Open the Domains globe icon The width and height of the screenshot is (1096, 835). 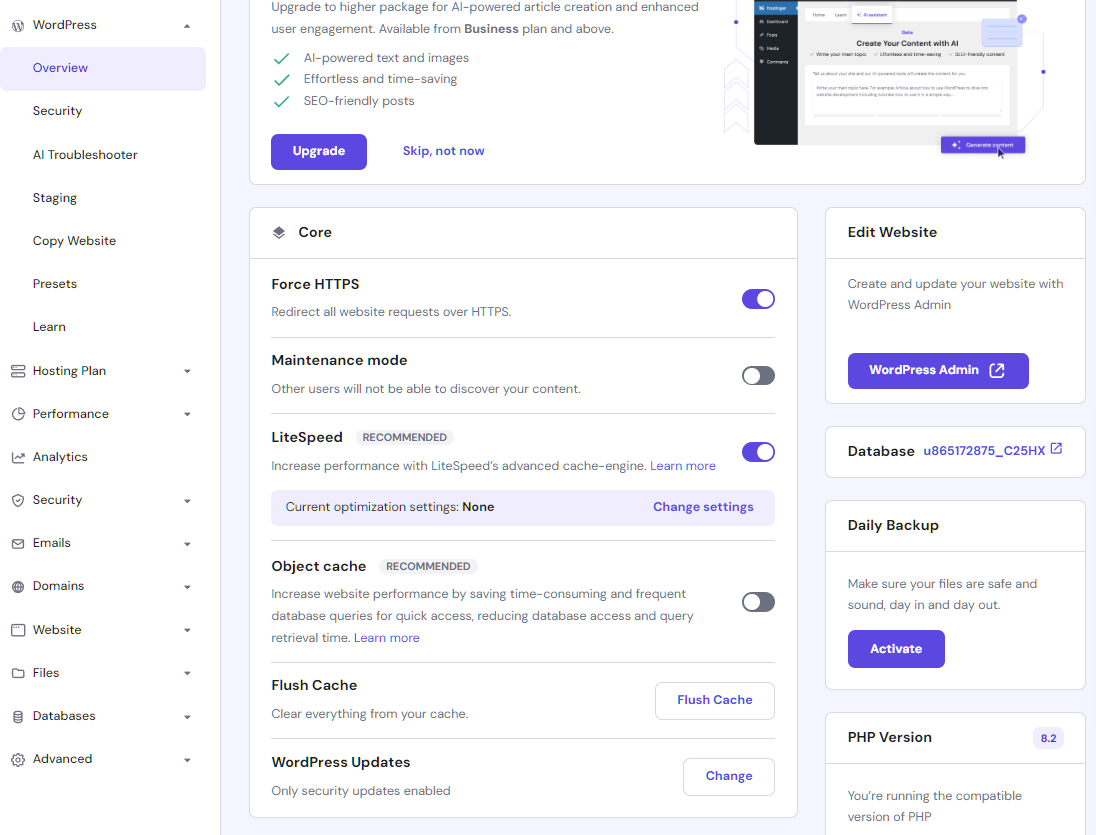pos(16,586)
